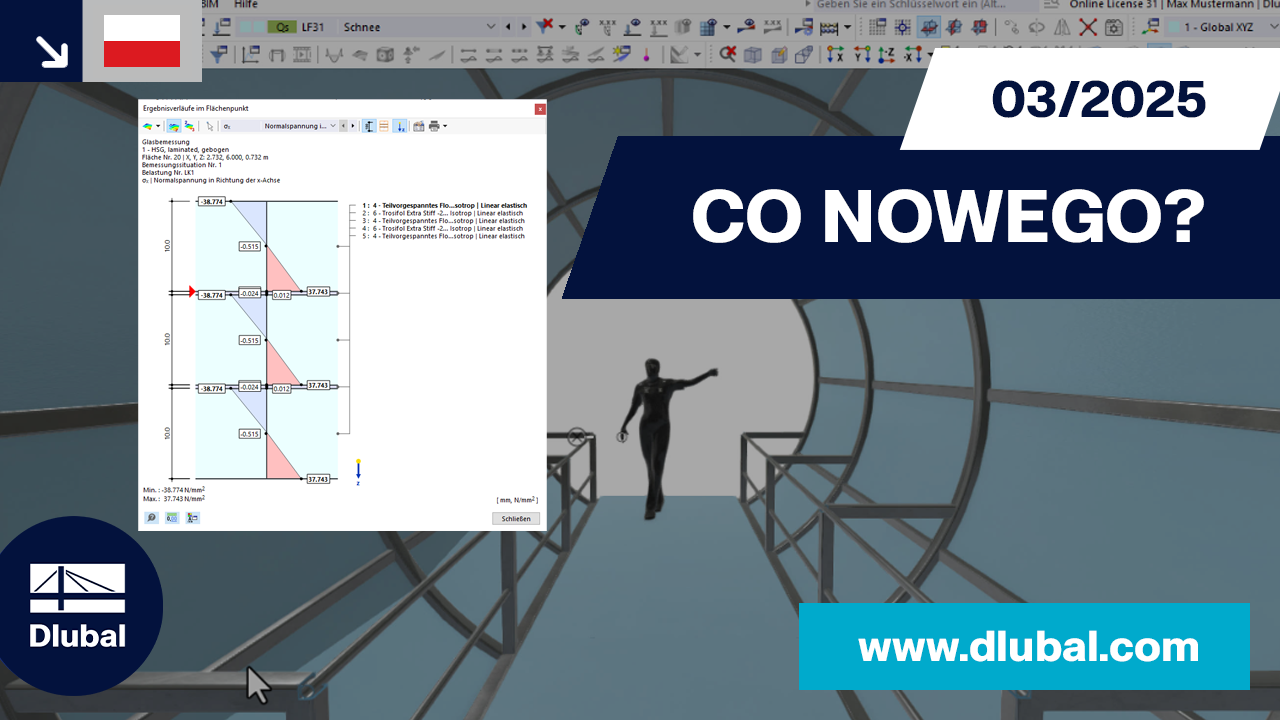Open dropdown arrow beside the result surface icon

point(158,126)
